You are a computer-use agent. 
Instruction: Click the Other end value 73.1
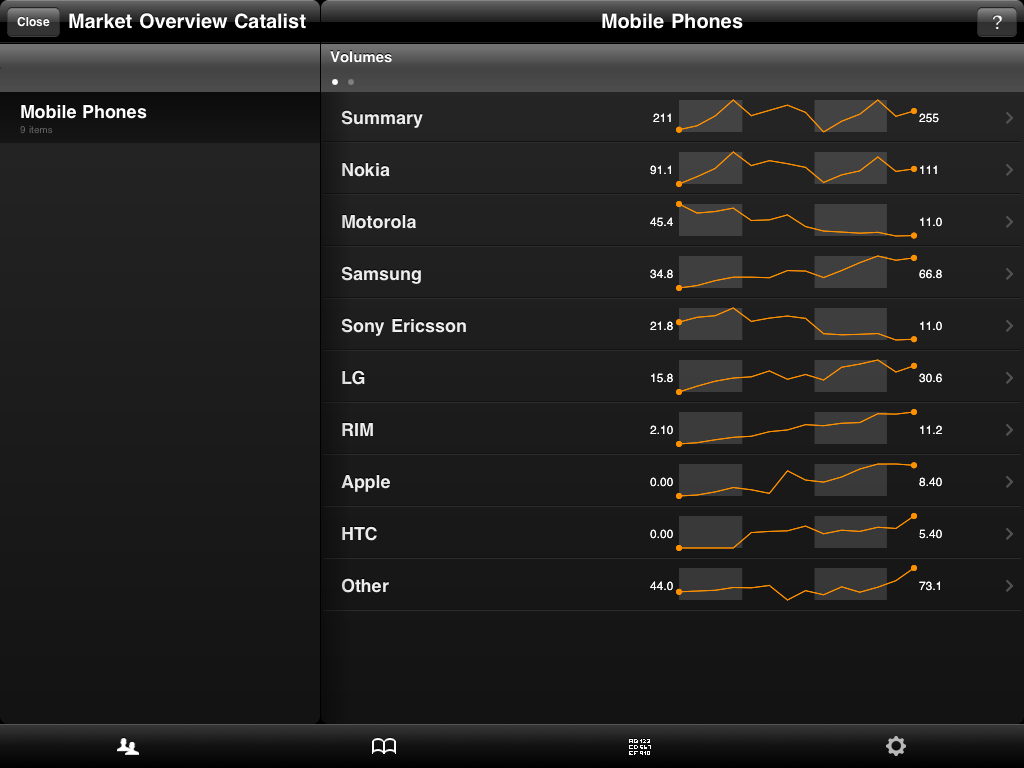coord(930,586)
